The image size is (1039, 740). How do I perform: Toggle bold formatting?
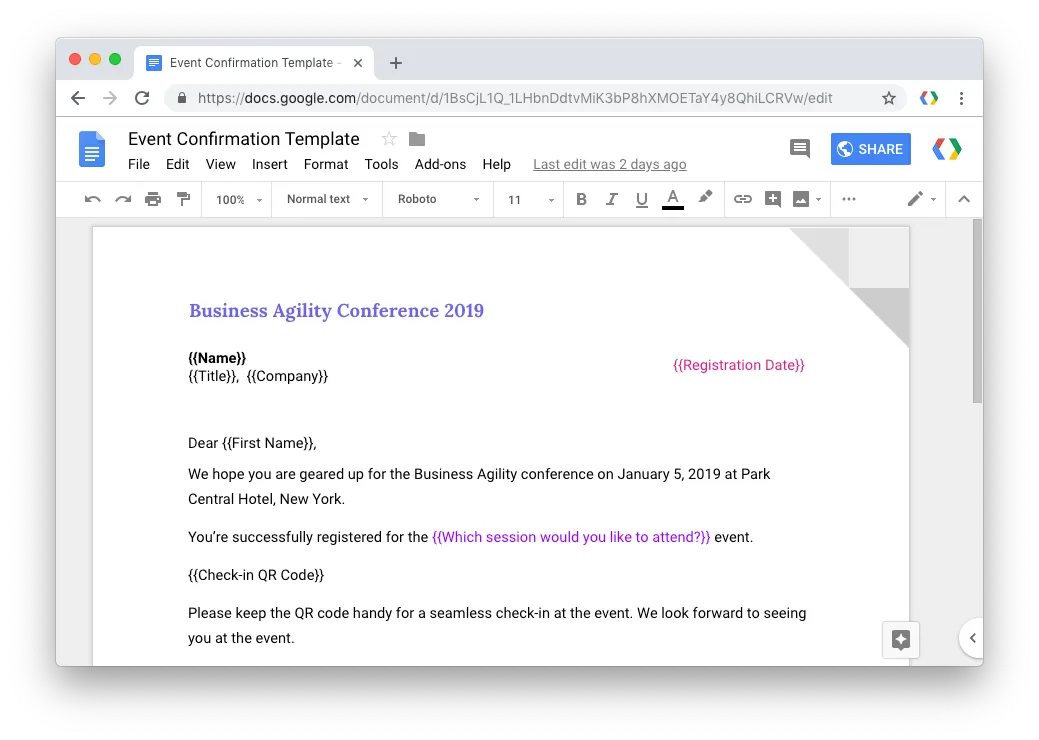tap(581, 199)
